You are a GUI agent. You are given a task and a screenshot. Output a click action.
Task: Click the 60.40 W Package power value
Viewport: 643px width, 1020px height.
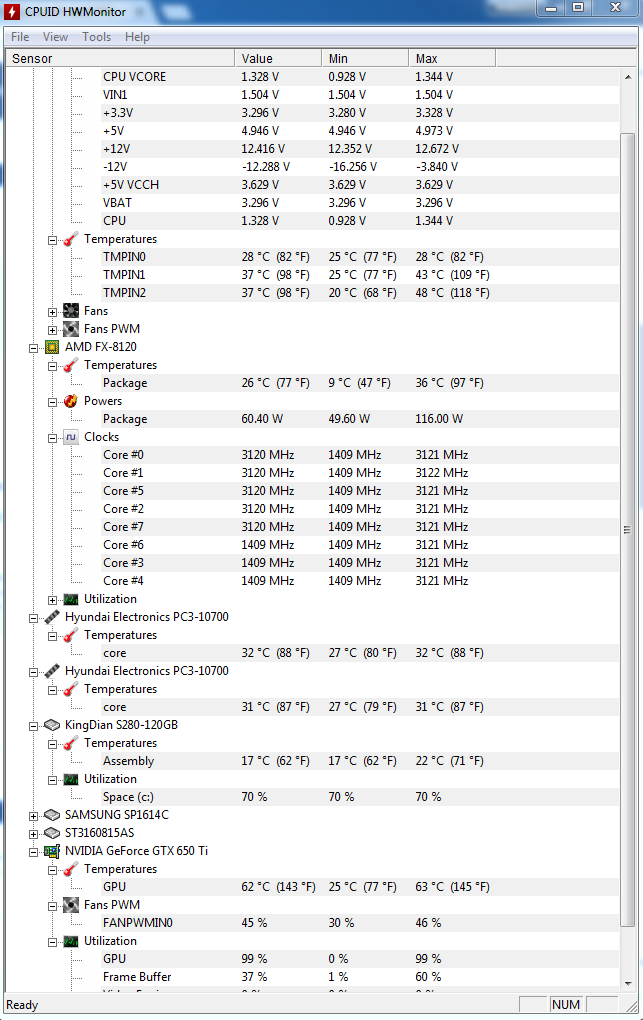262,419
